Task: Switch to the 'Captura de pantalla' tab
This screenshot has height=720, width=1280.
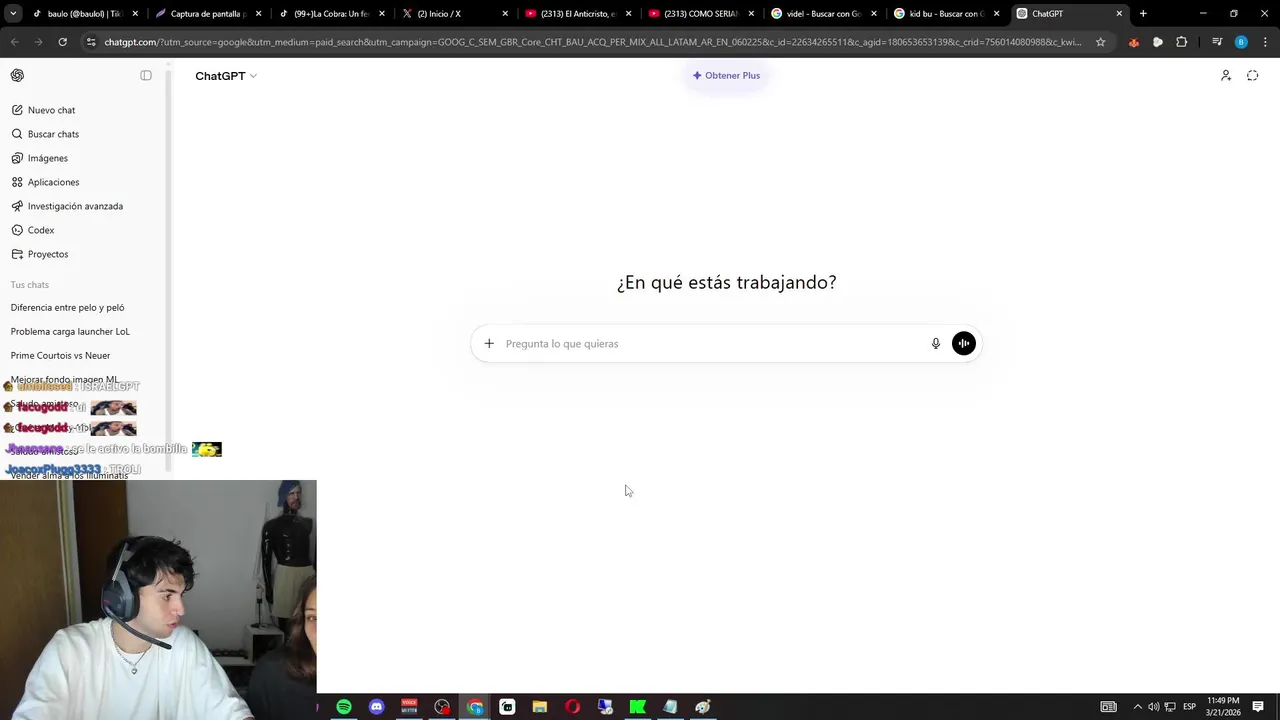Action: tap(205, 14)
